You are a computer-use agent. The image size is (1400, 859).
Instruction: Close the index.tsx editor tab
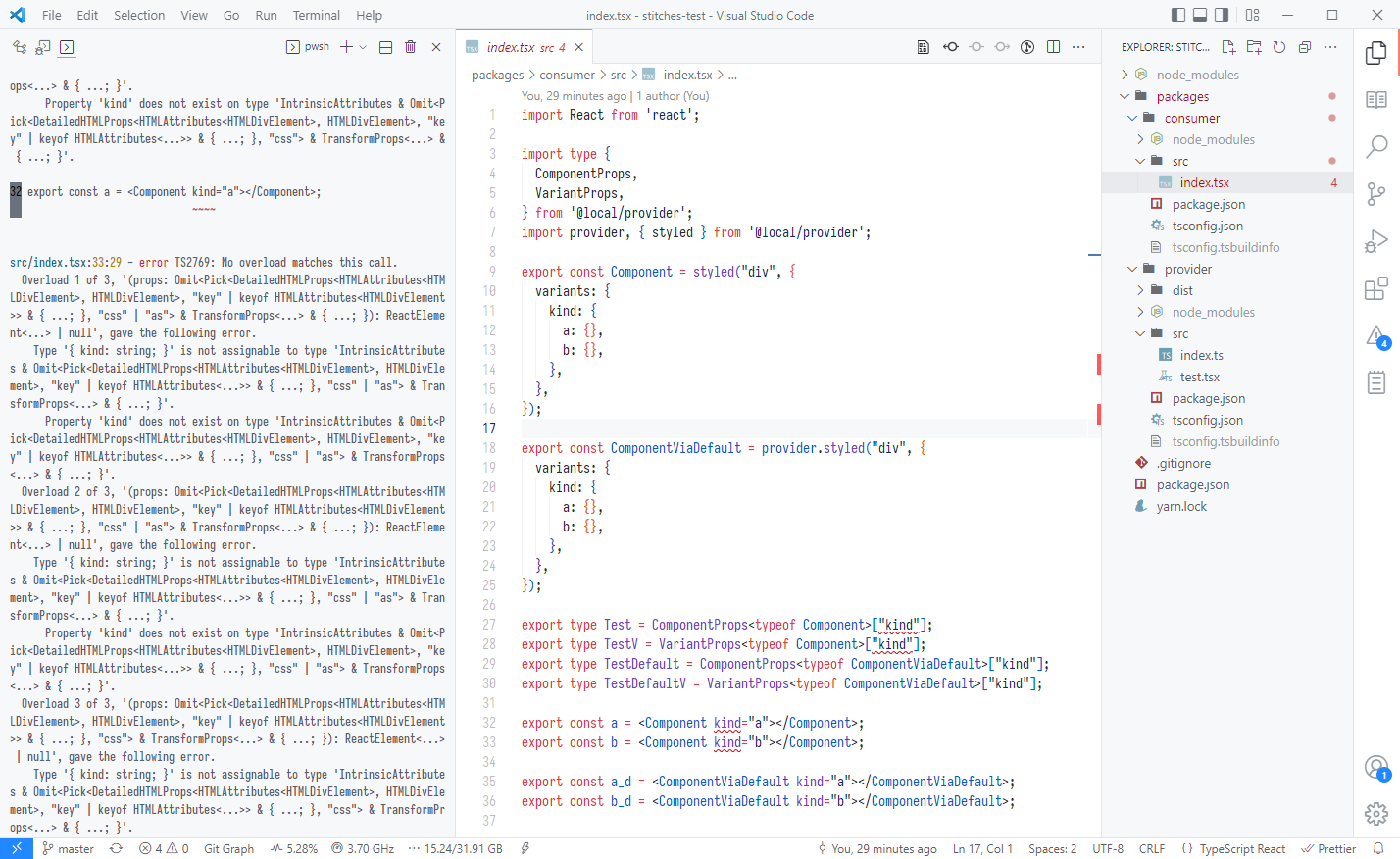(x=579, y=47)
